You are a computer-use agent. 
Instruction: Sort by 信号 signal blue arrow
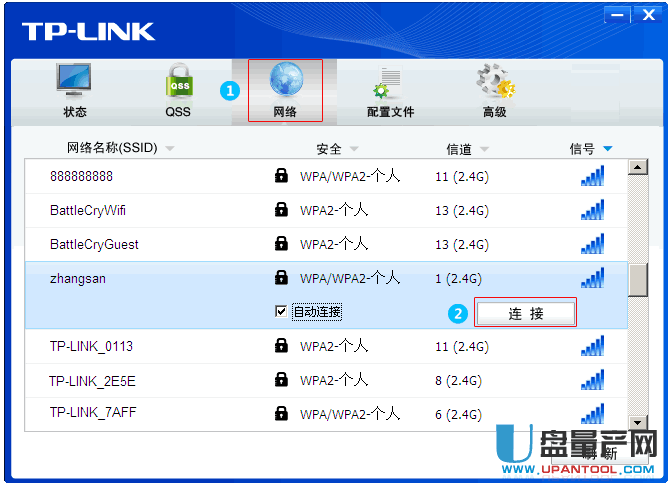[x=608, y=149]
